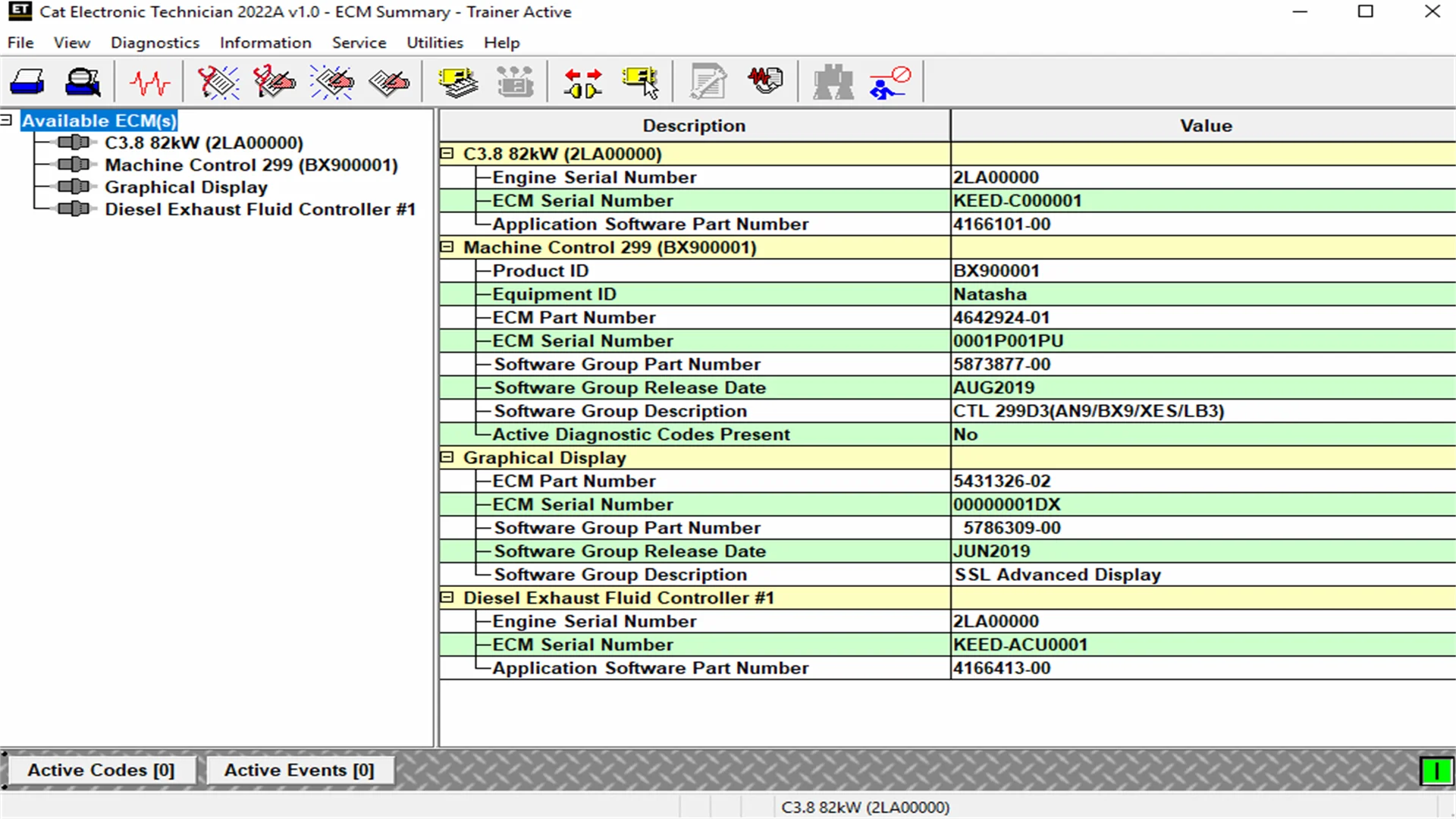
Task: Click the Active Events [0] button
Action: (300, 770)
